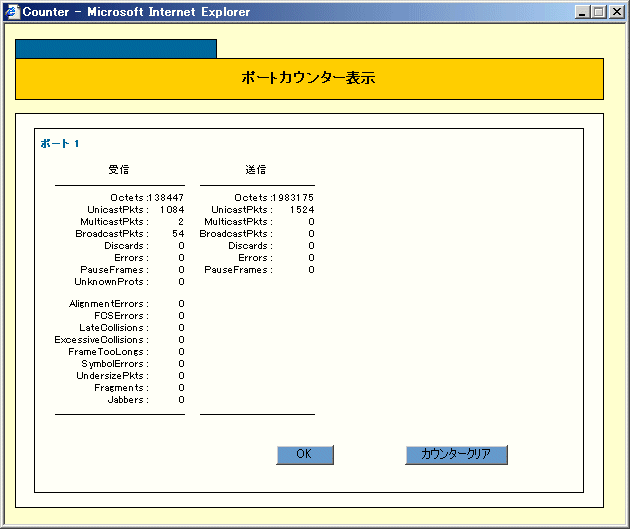Click the ポート 1 label
This screenshot has width=630, height=529.
pyautogui.click(x=60, y=144)
